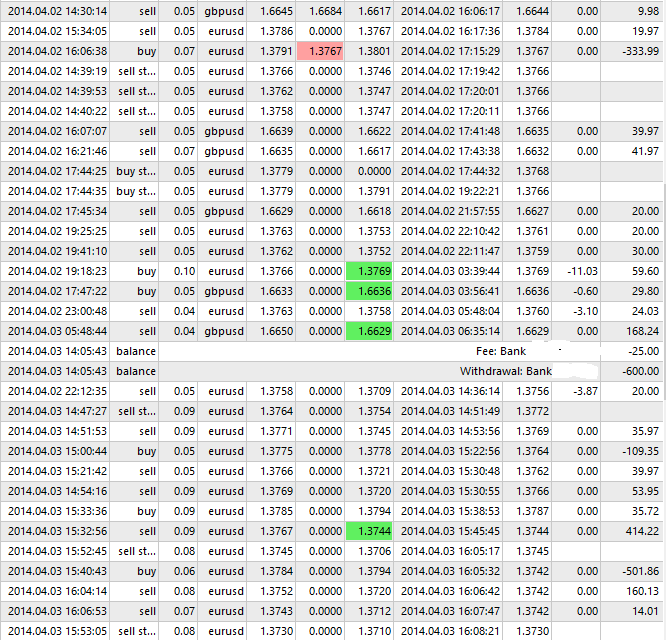Click open time 2014.04.02 14:40:22
This screenshot has width=666, height=640.
click(x=57, y=111)
